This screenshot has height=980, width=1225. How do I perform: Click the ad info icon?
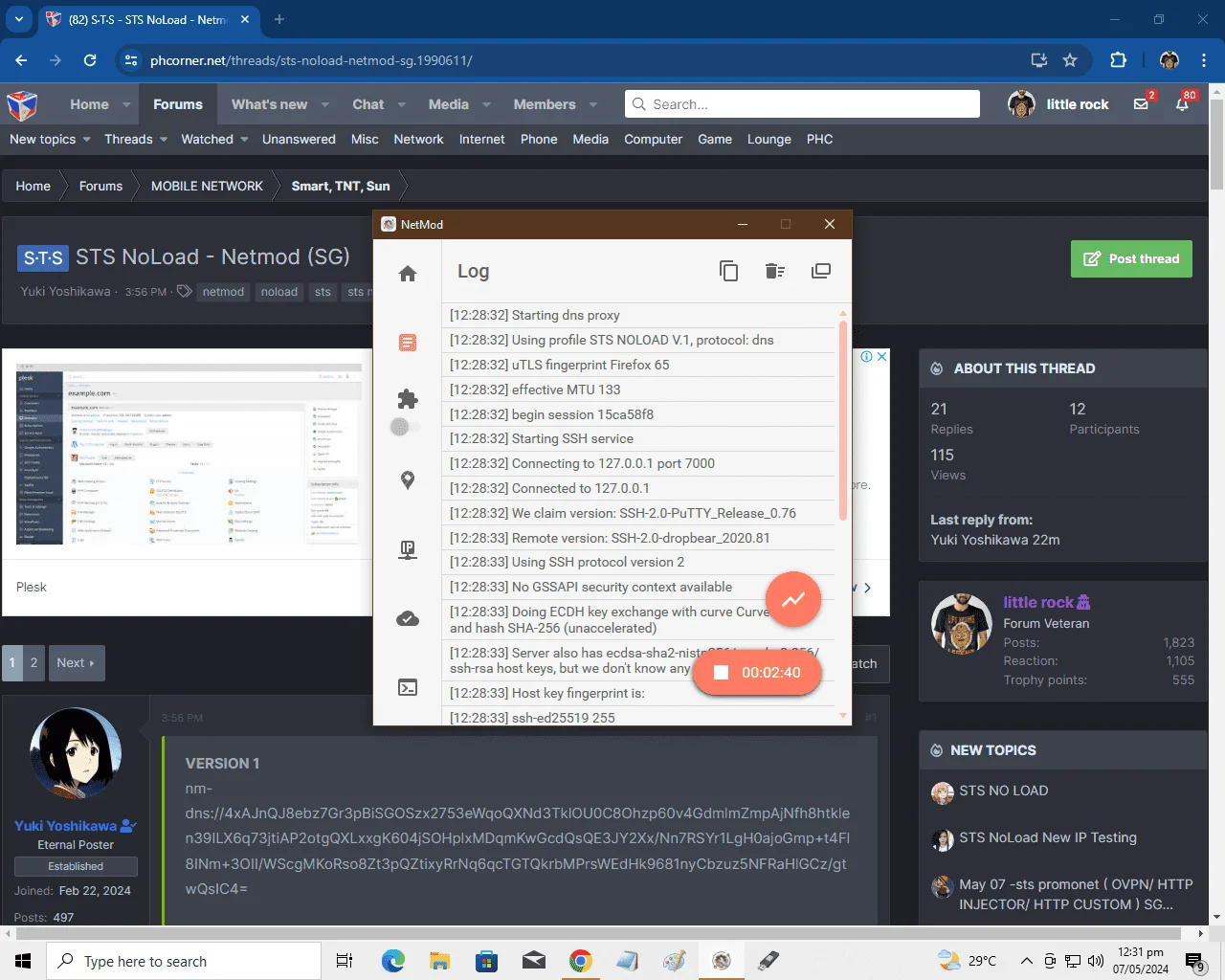click(866, 357)
